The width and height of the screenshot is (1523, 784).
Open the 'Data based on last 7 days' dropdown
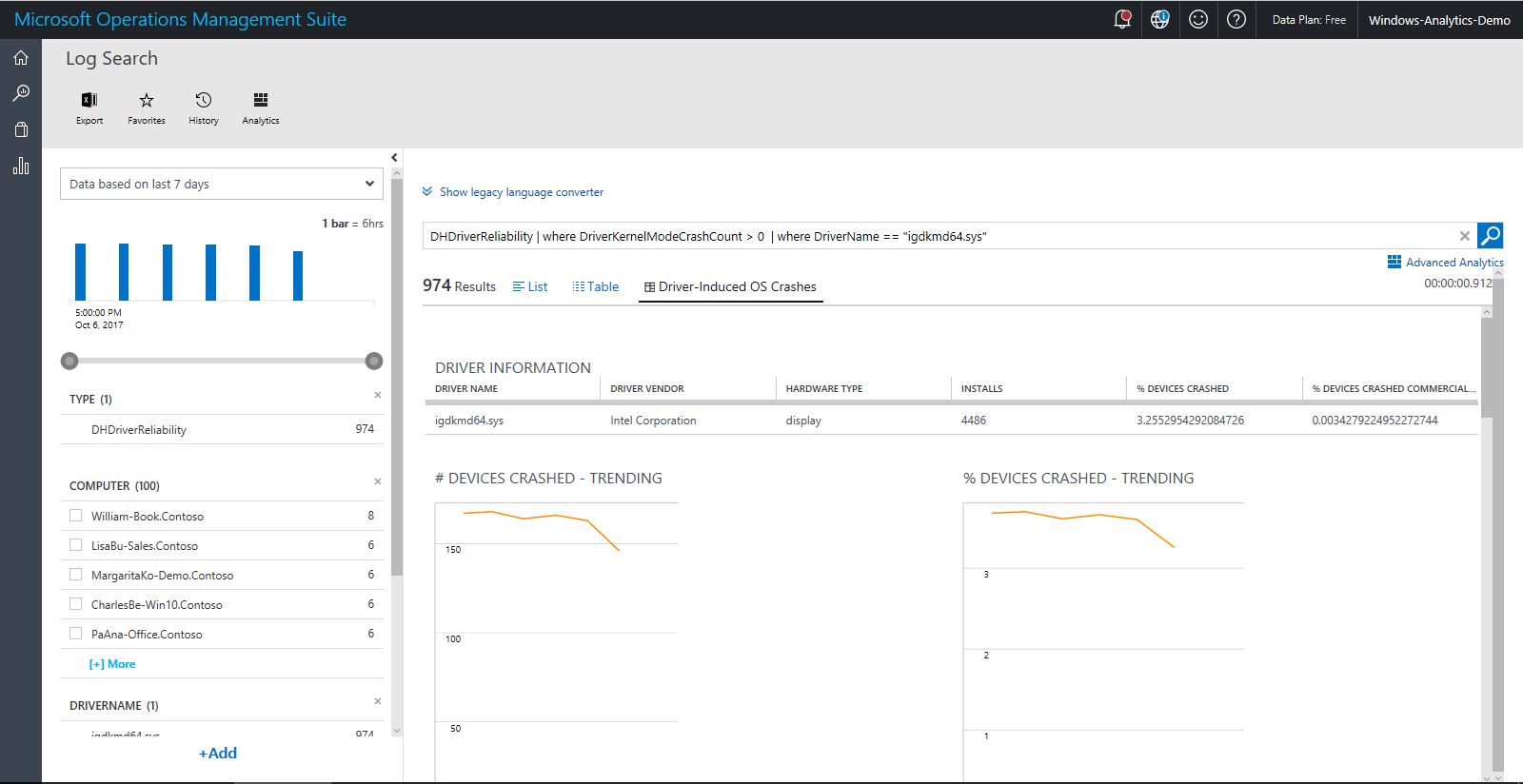coord(221,184)
